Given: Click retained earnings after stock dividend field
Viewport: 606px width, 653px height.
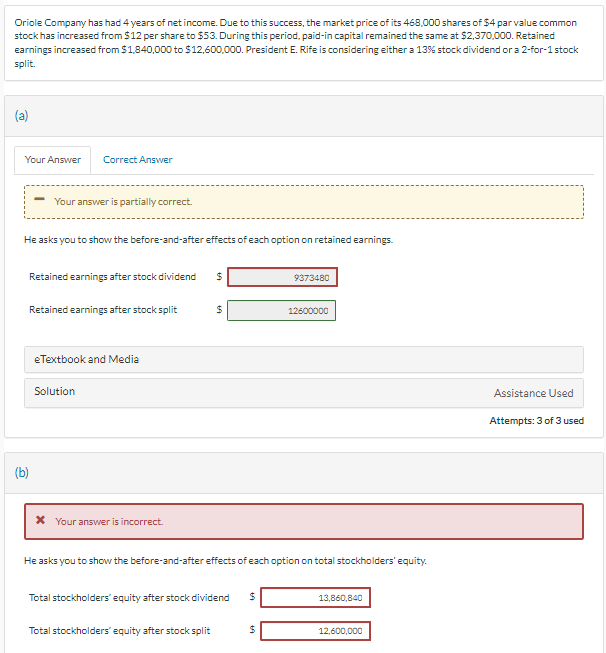Looking at the screenshot, I should [282, 277].
